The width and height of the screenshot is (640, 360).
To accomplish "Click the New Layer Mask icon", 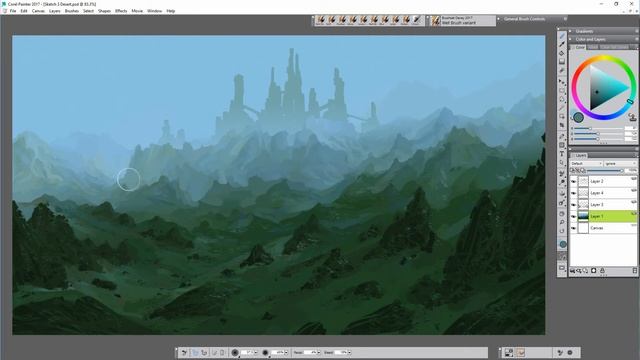I will (x=593, y=271).
